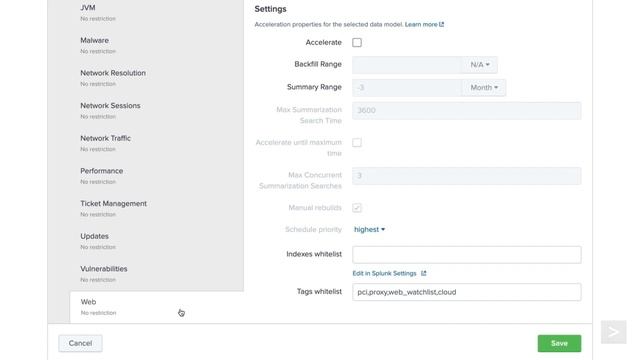Viewport: 640px width, 360px height.
Task: Click external-link icon beside Learn more
Action: pos(441,24)
